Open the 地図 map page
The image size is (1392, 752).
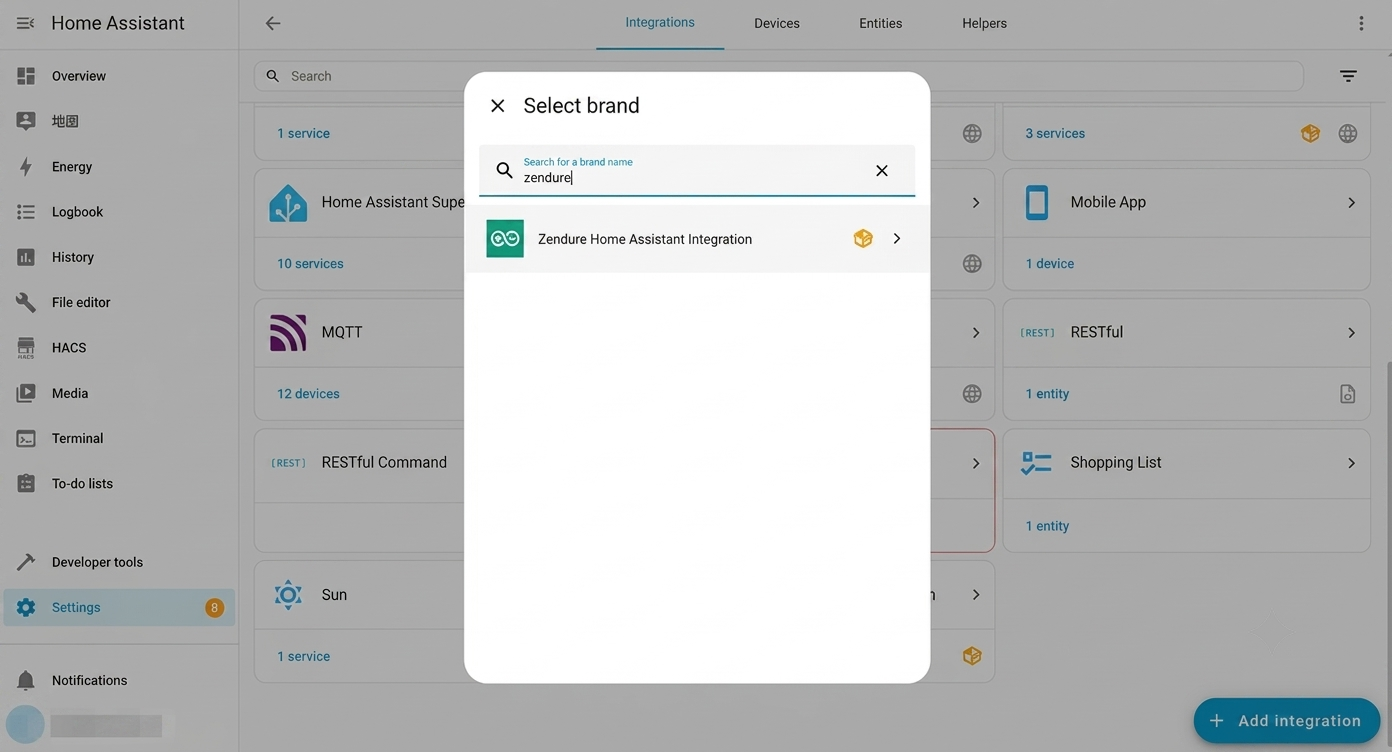tap(119, 121)
